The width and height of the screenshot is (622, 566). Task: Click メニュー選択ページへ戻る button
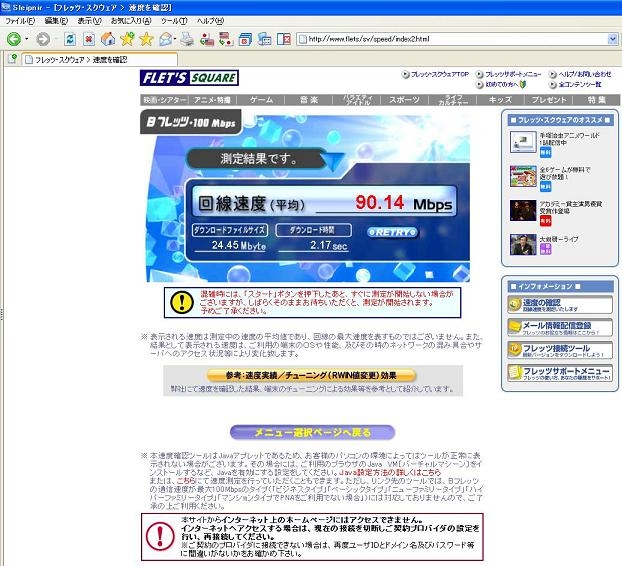tap(313, 432)
